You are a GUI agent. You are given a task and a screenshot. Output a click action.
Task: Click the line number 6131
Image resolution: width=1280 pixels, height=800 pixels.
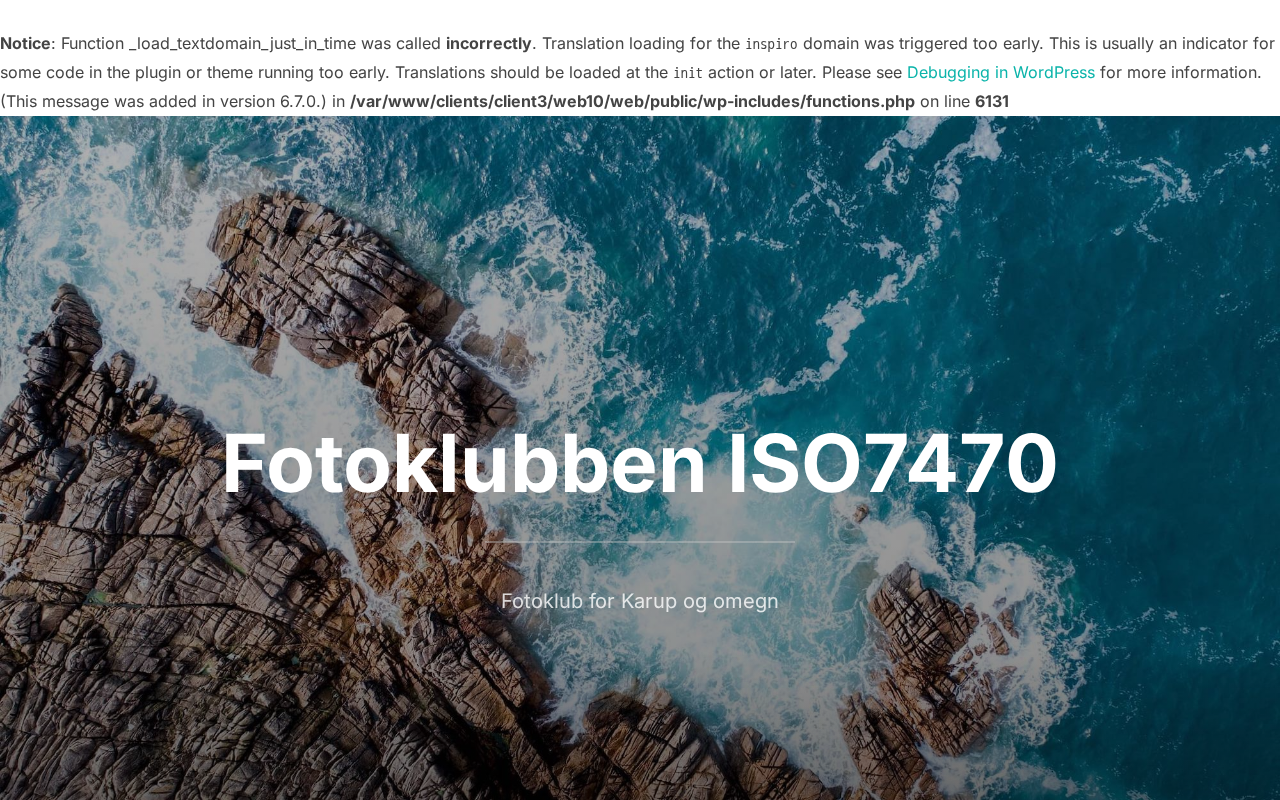click(x=992, y=101)
